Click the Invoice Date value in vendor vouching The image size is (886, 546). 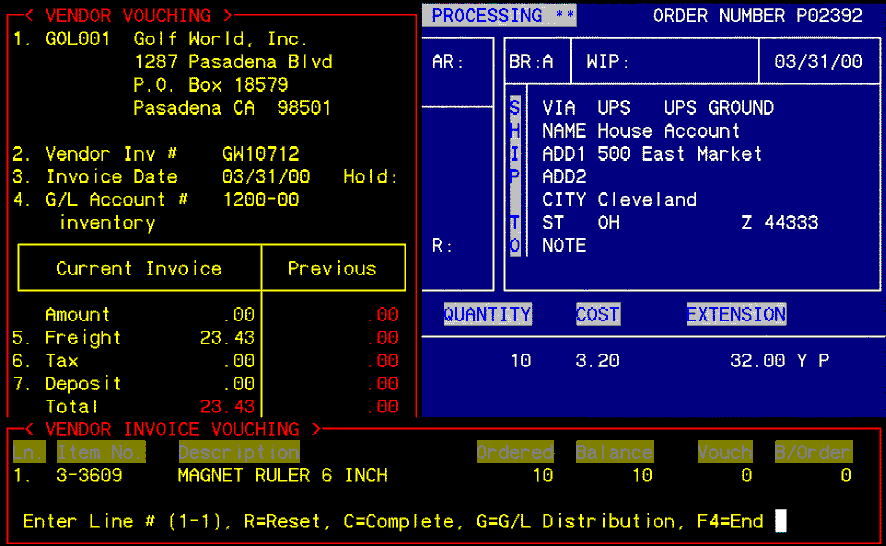pos(266,177)
